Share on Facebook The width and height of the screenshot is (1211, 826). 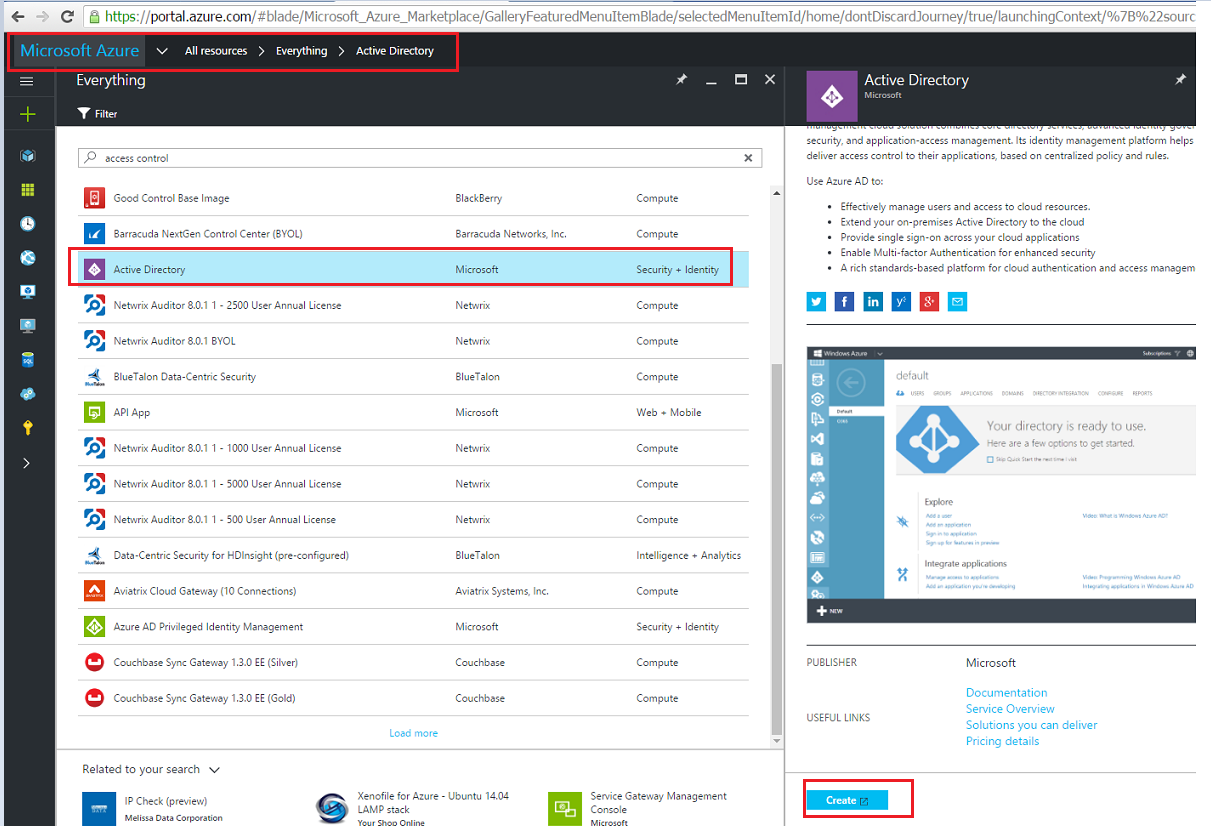pos(845,301)
